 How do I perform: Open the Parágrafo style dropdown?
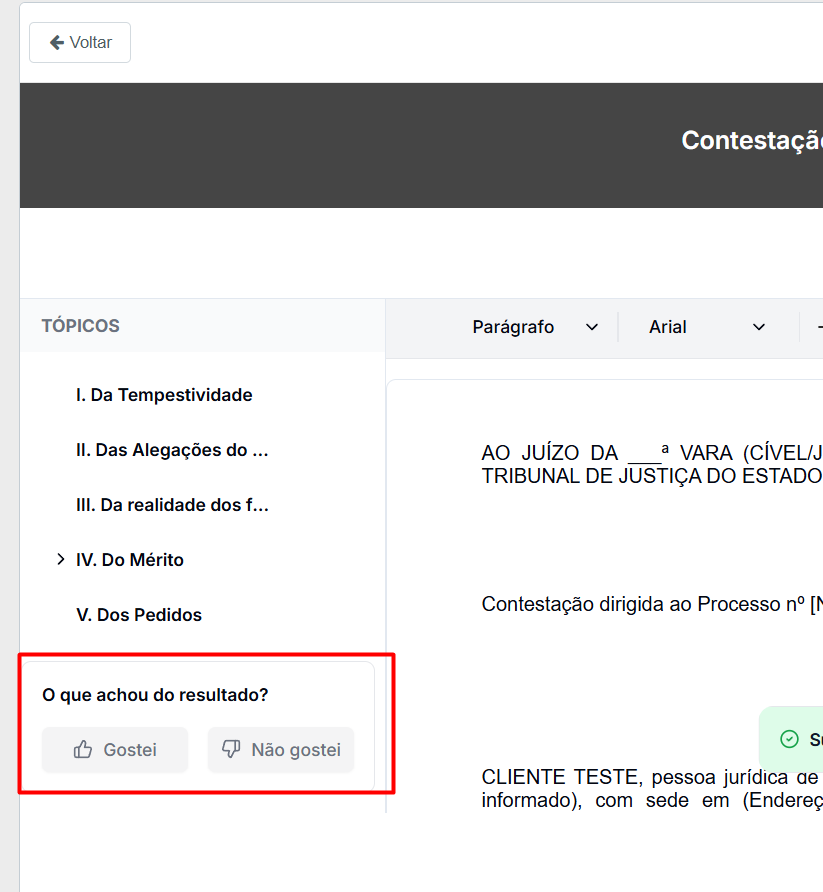[535, 327]
